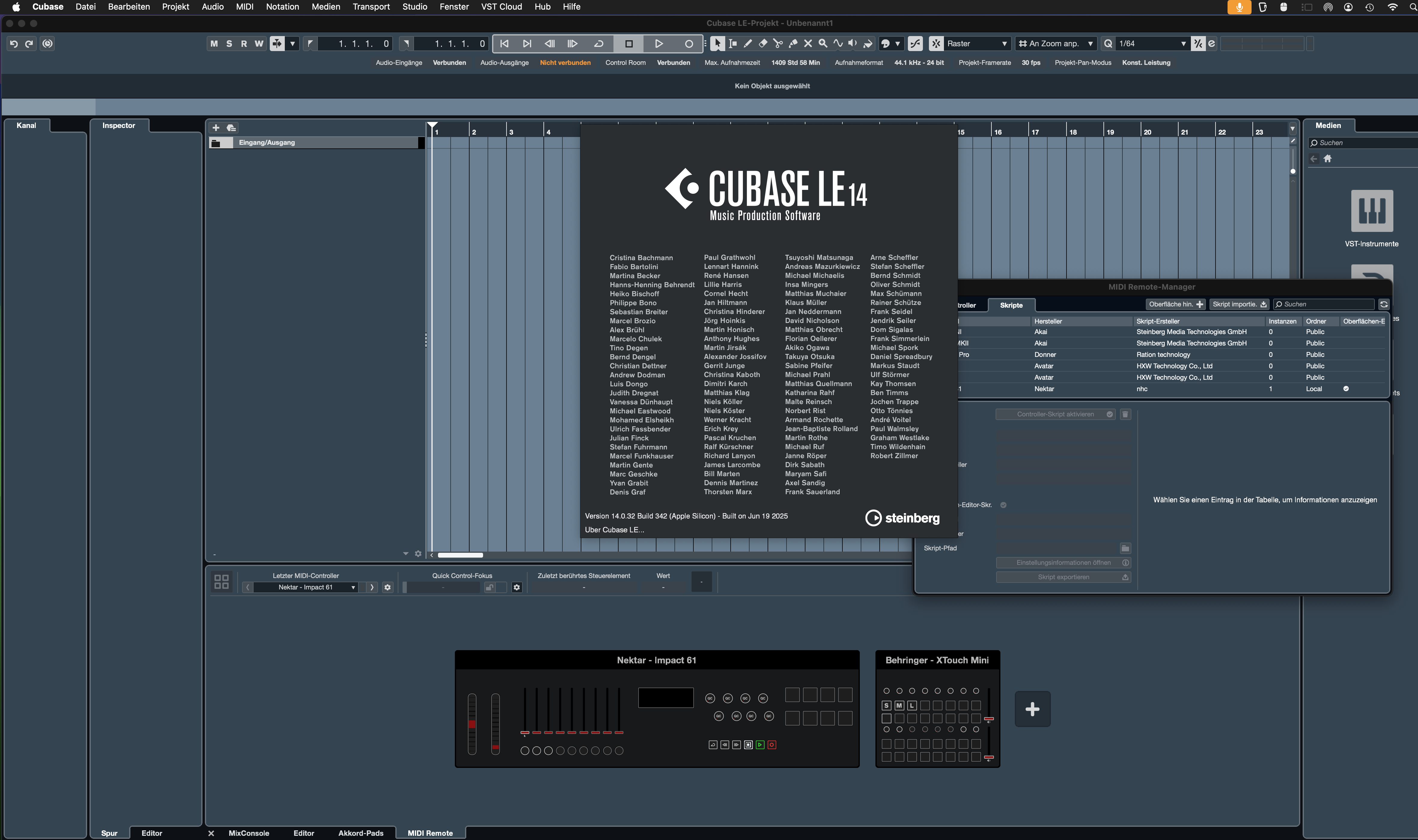Toggle the iterative quantize percent button
This screenshot has width=1418, height=840.
coord(1198,44)
